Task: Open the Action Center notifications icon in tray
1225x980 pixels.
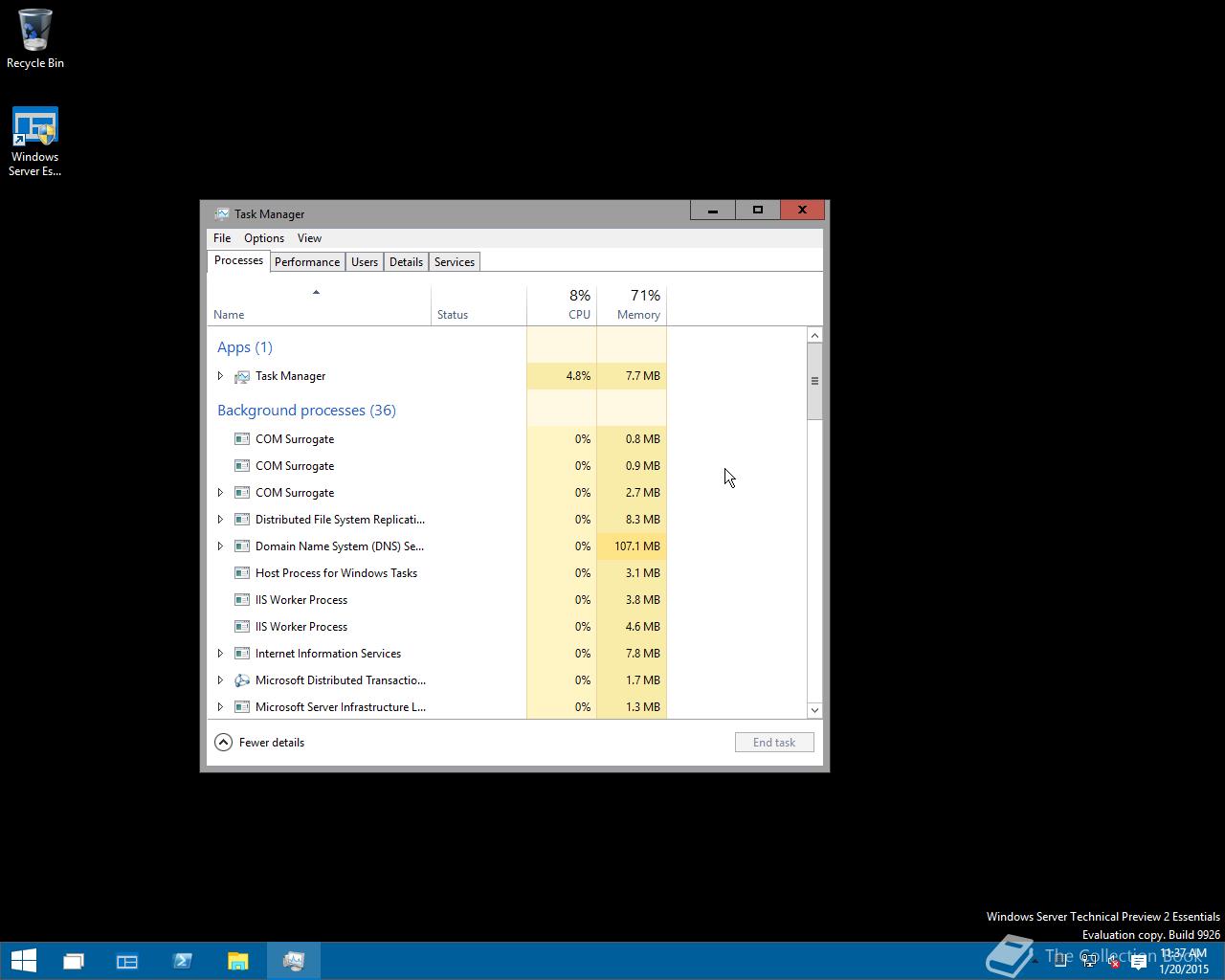Action: pyautogui.click(x=1138, y=963)
